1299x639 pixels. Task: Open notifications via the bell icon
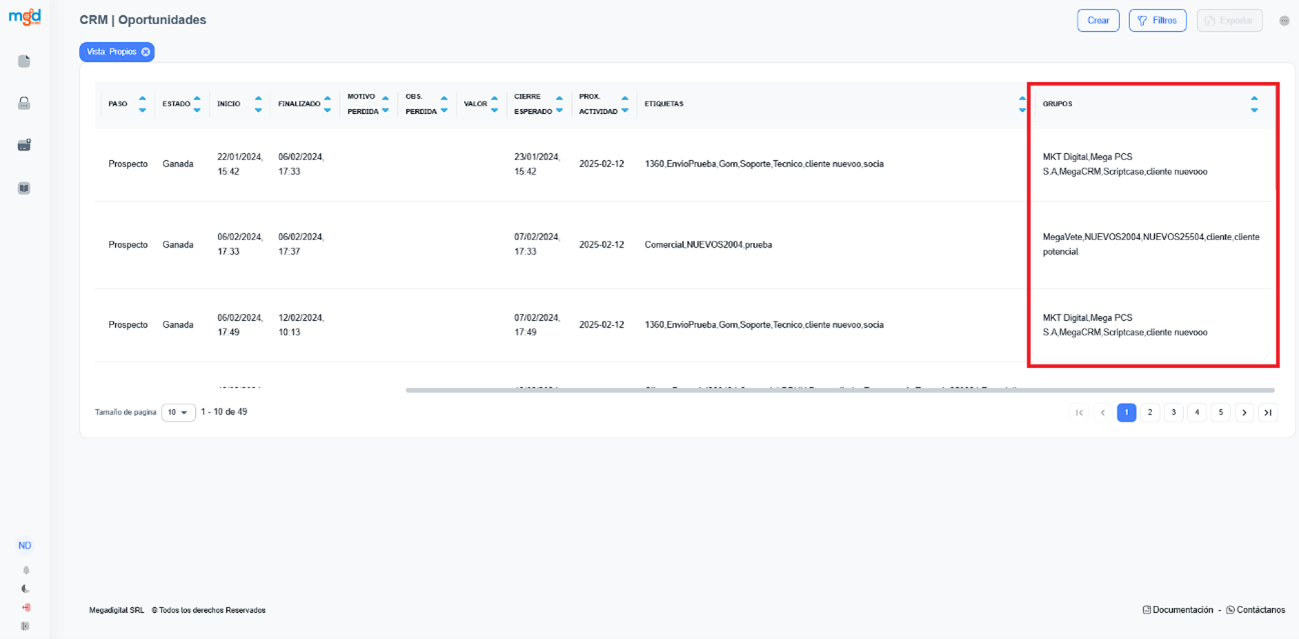coord(25,570)
